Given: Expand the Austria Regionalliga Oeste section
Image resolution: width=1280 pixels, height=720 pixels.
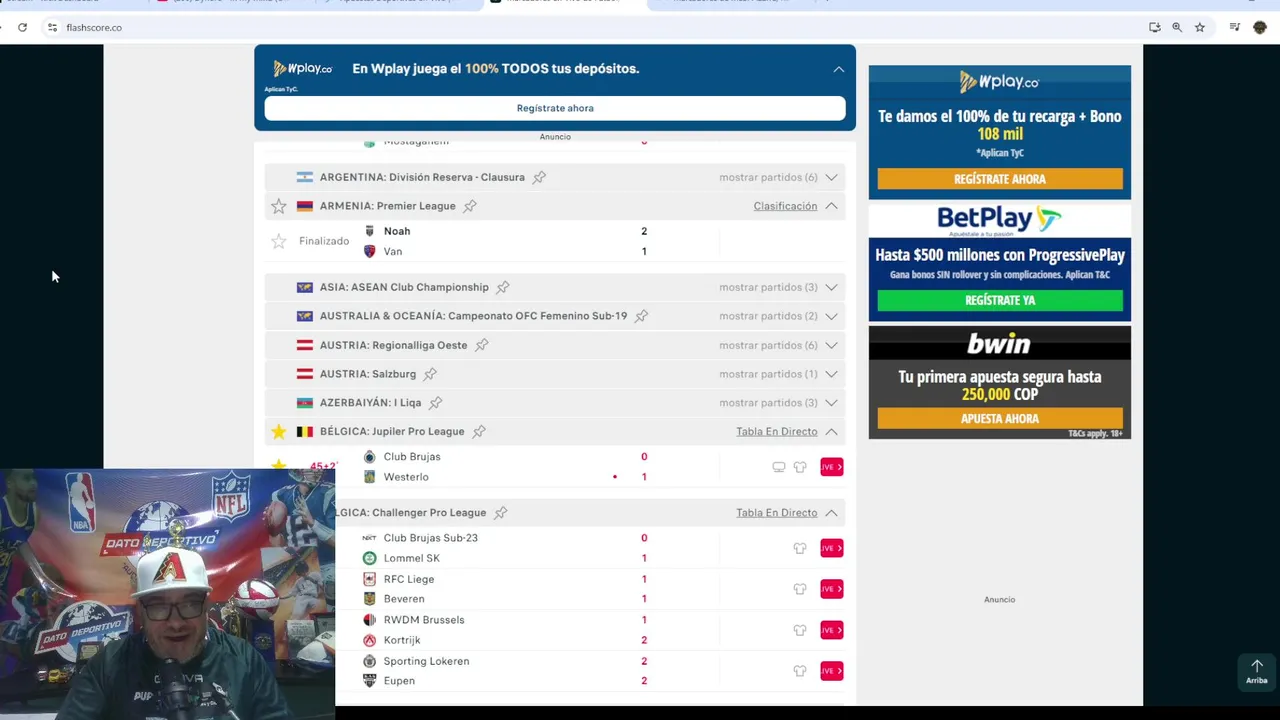Looking at the screenshot, I should pos(831,345).
